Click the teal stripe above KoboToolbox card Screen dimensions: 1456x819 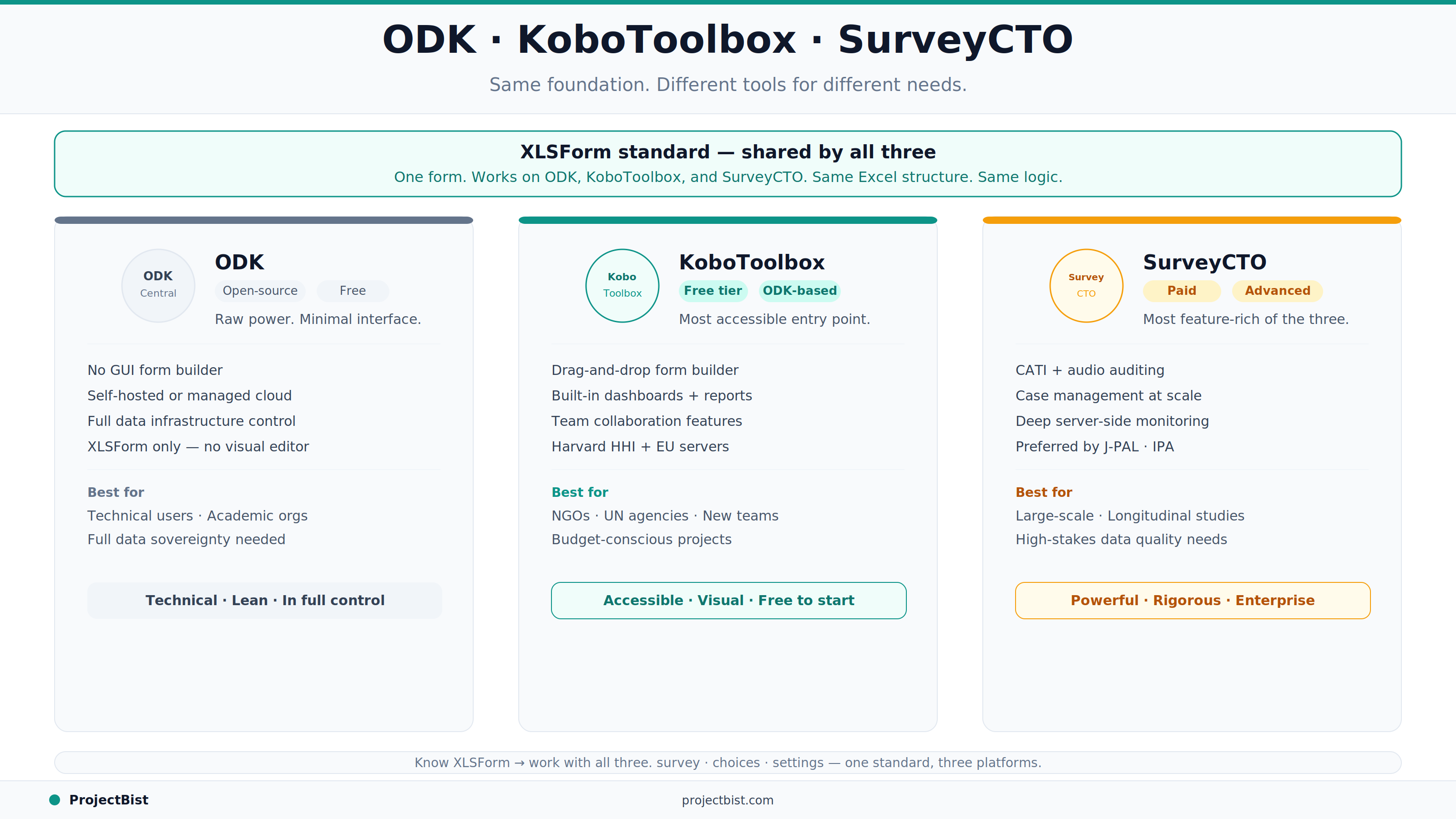(728, 219)
